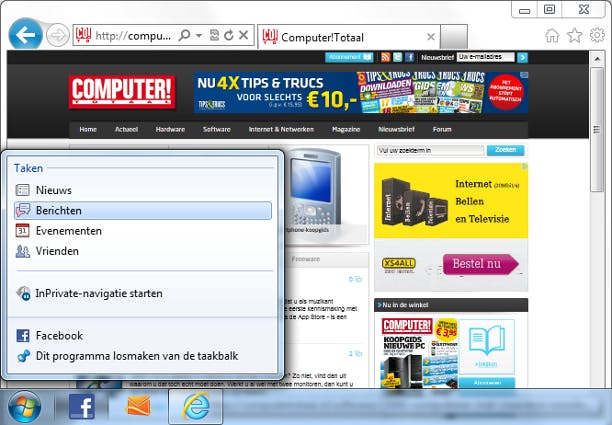Click the vertical scrollbar thumb
Viewport: 612px width, 425px height.
click(597, 130)
